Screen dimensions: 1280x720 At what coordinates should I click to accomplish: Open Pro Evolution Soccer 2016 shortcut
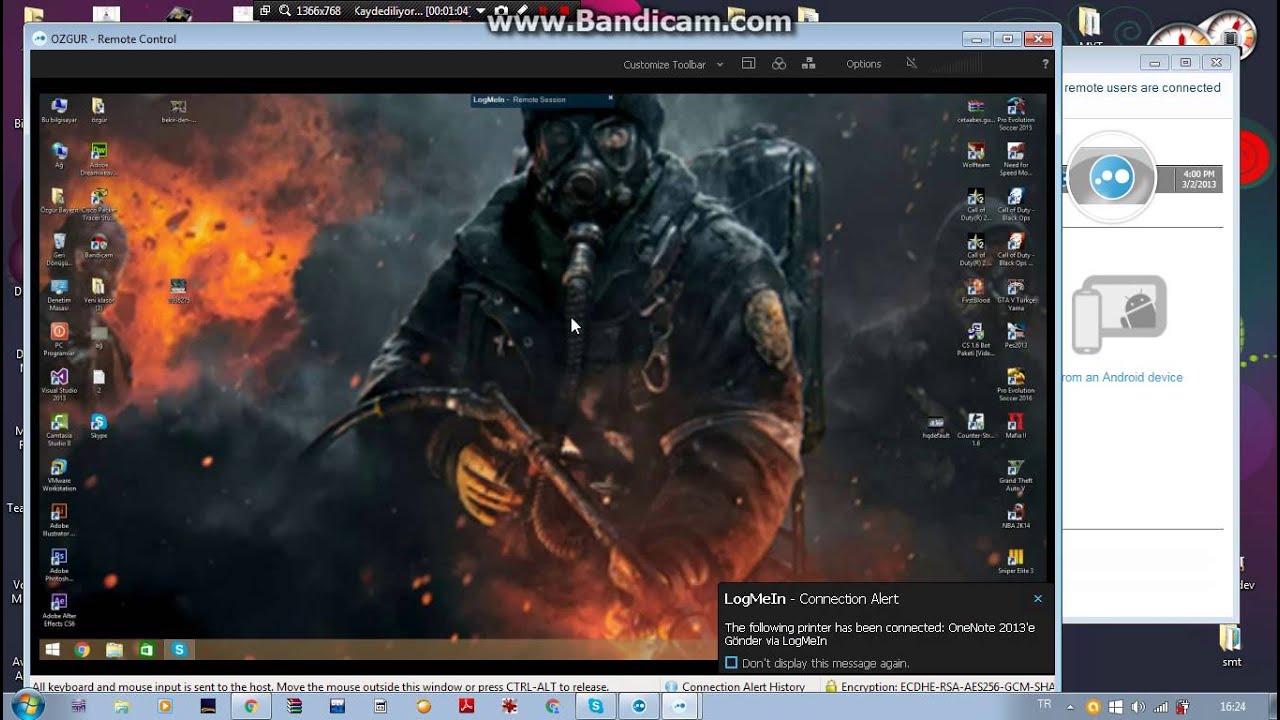[x=1015, y=384]
